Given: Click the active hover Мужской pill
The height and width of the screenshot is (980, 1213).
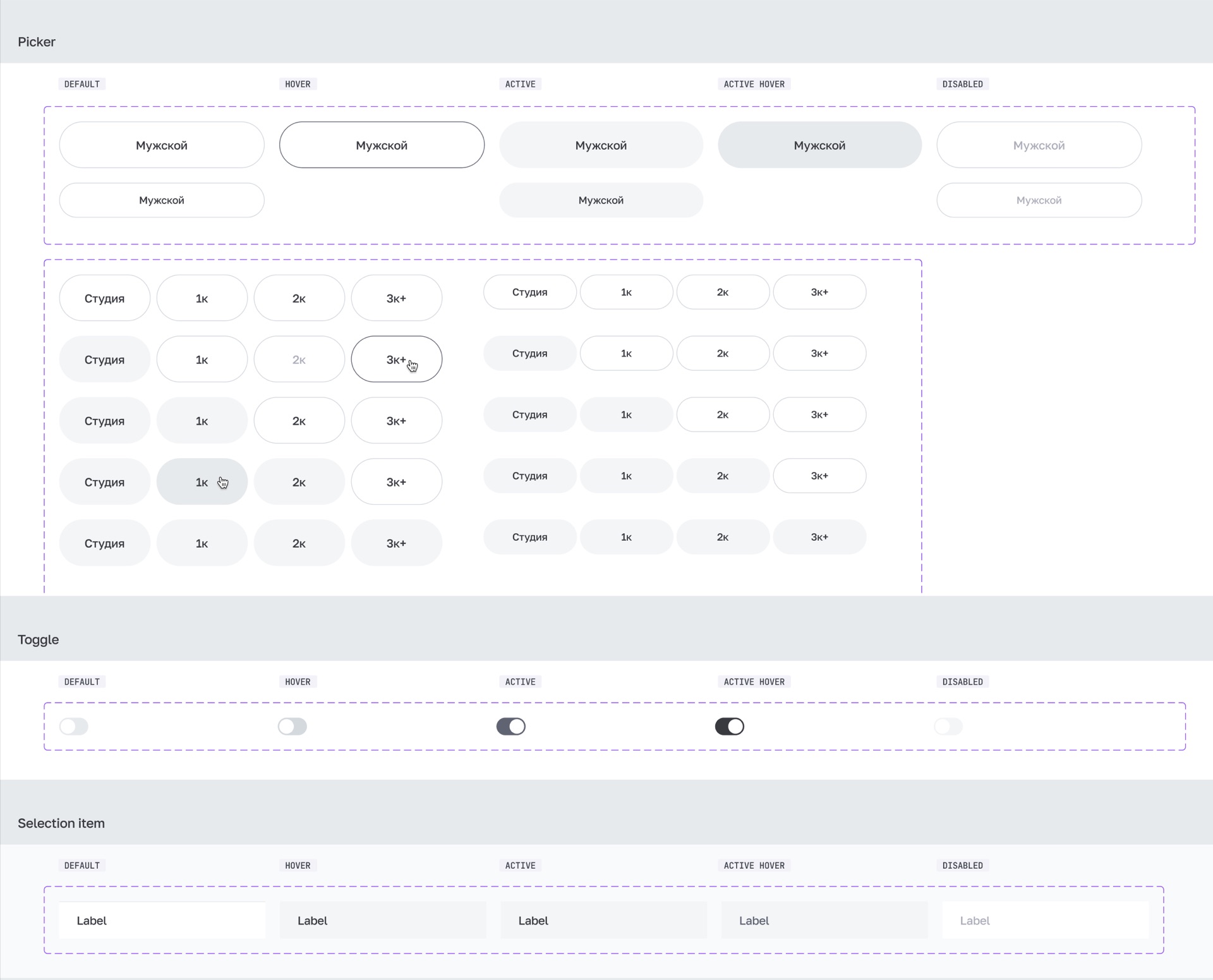Looking at the screenshot, I should pyautogui.click(x=819, y=145).
